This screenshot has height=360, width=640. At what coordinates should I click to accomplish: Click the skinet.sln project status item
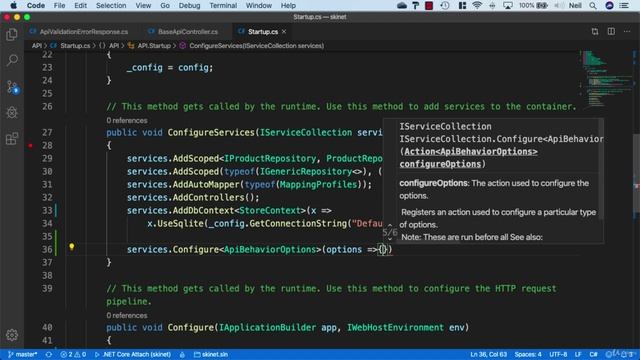click(x=211, y=354)
